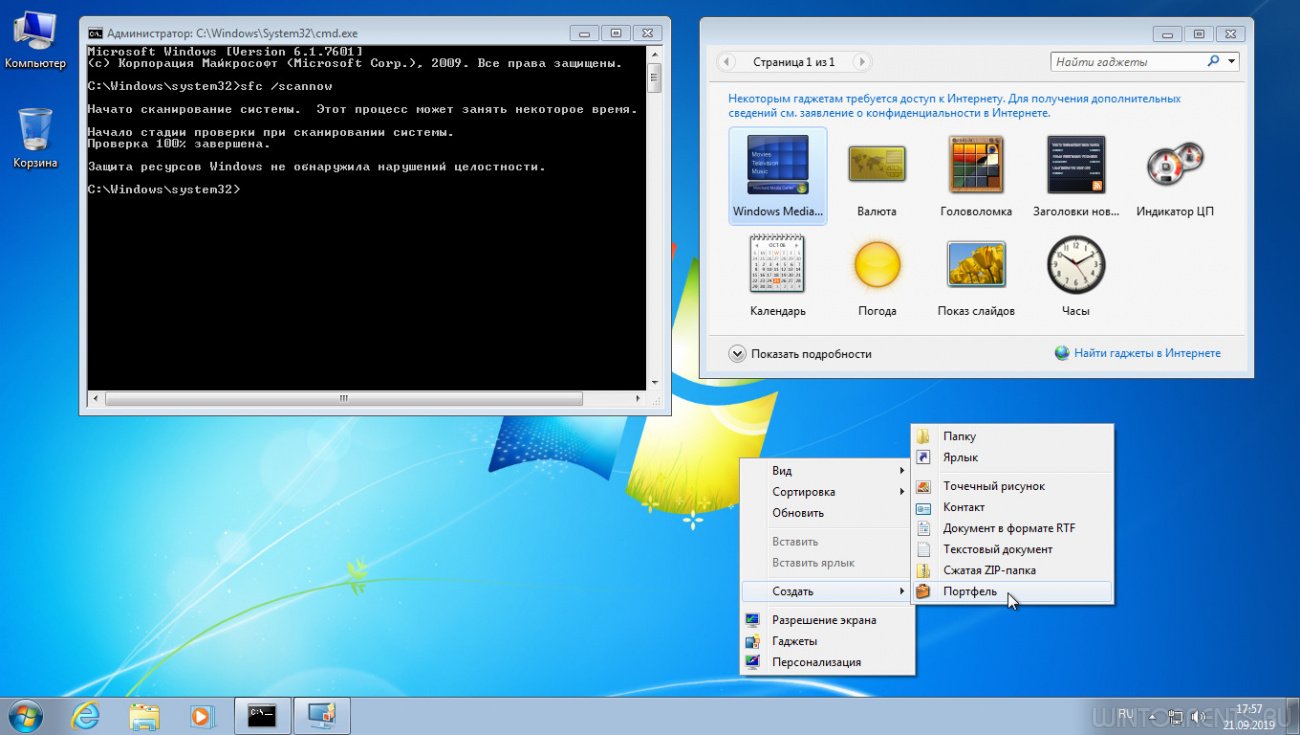The width and height of the screenshot is (1300, 735).
Task: Open Гаджеты from context menu
Action: coord(826,641)
